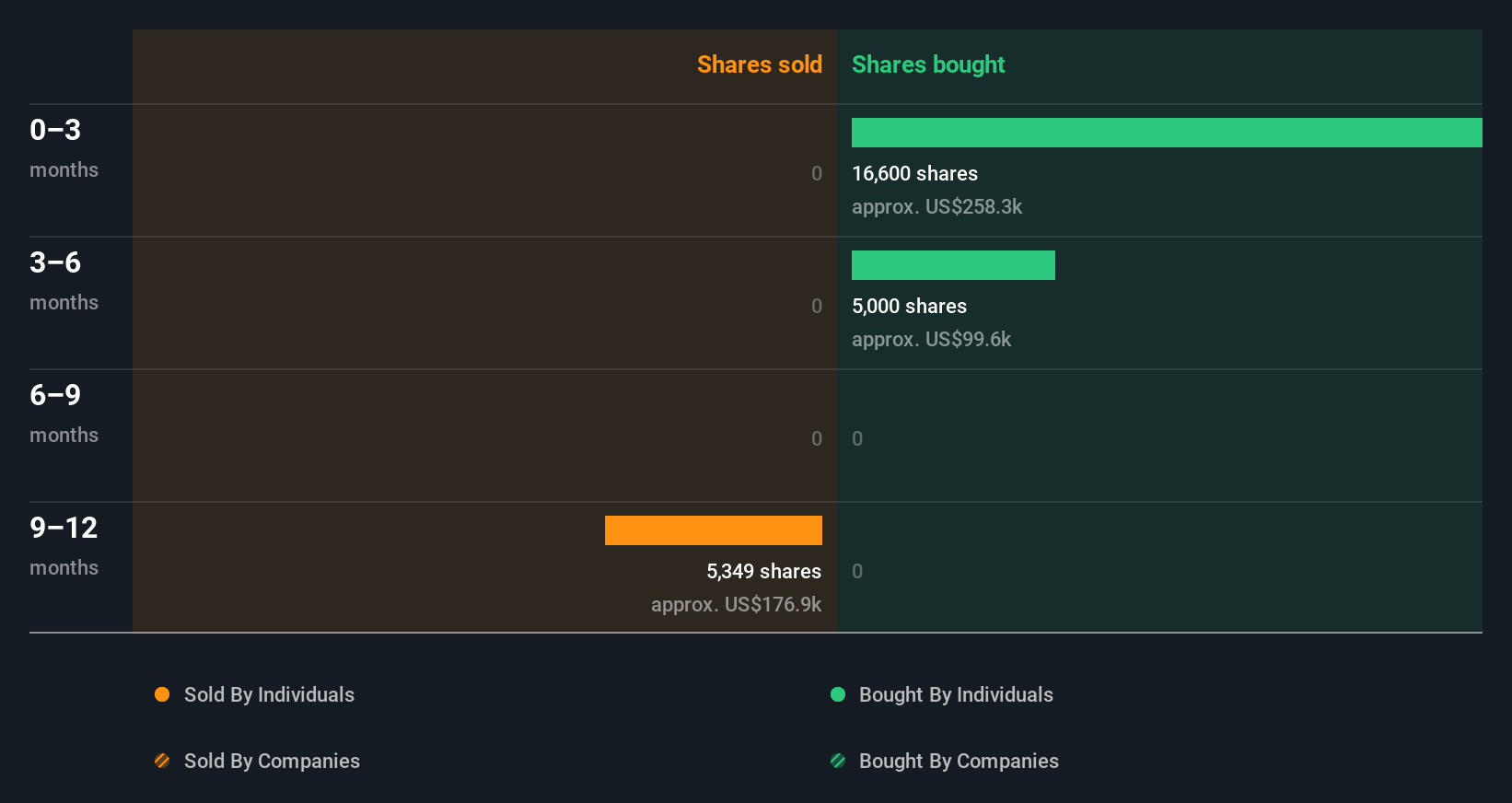Toggle the Sold By Individuals legend label
1512x803 pixels.
coord(269,695)
